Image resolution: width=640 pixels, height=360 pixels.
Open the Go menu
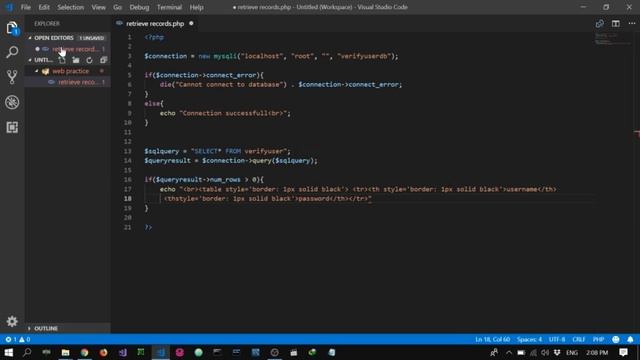pyautogui.click(x=118, y=7)
